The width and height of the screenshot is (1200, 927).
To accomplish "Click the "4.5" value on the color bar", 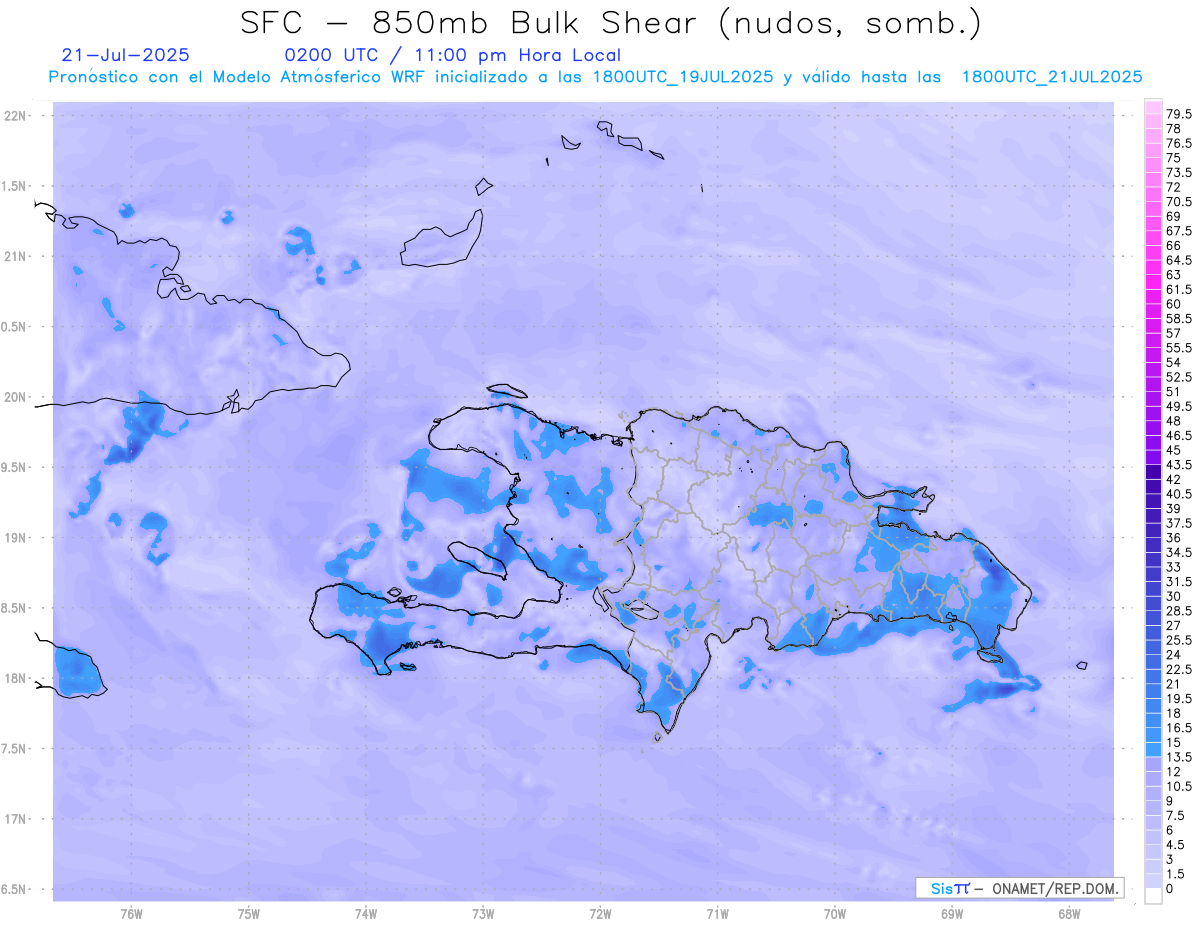I will click(1176, 844).
